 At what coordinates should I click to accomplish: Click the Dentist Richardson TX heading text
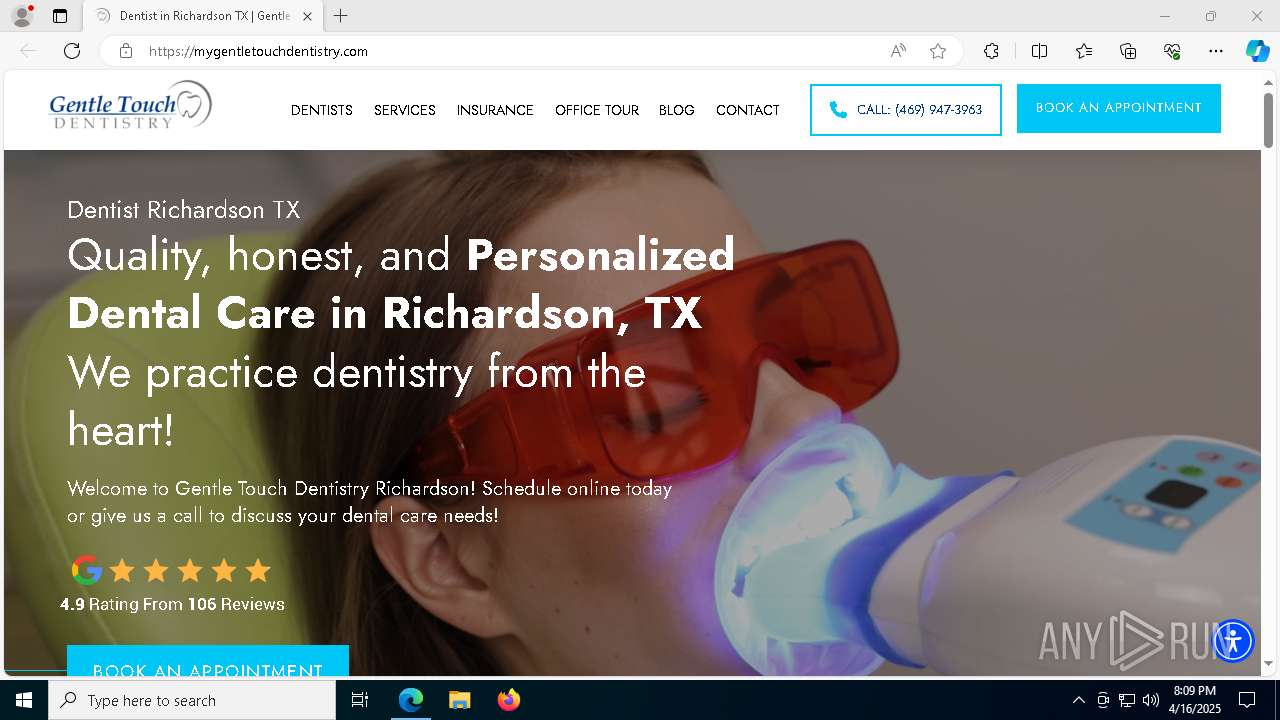coord(184,210)
